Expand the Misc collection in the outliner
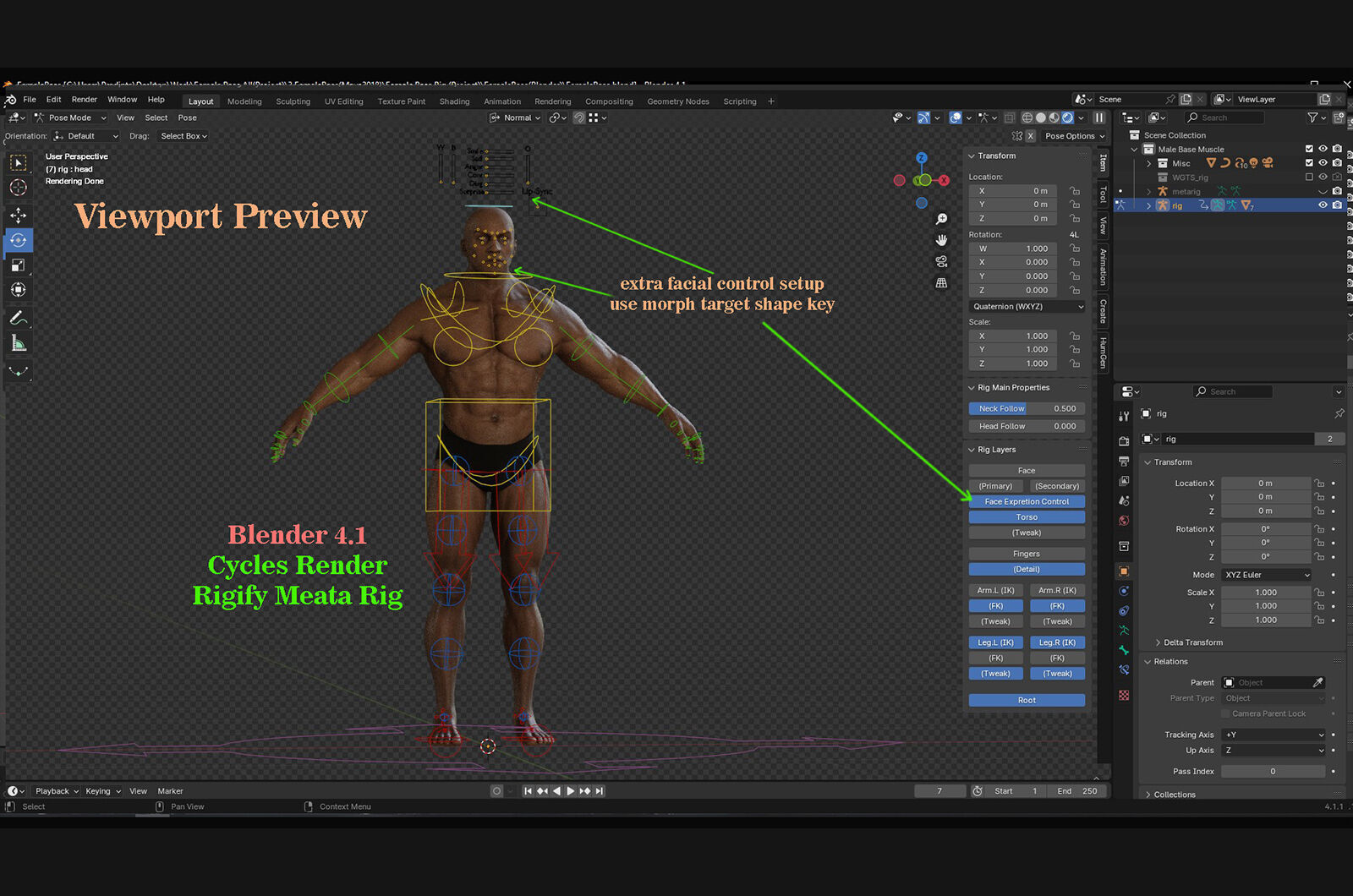Image resolution: width=1353 pixels, height=896 pixels. 1148,163
